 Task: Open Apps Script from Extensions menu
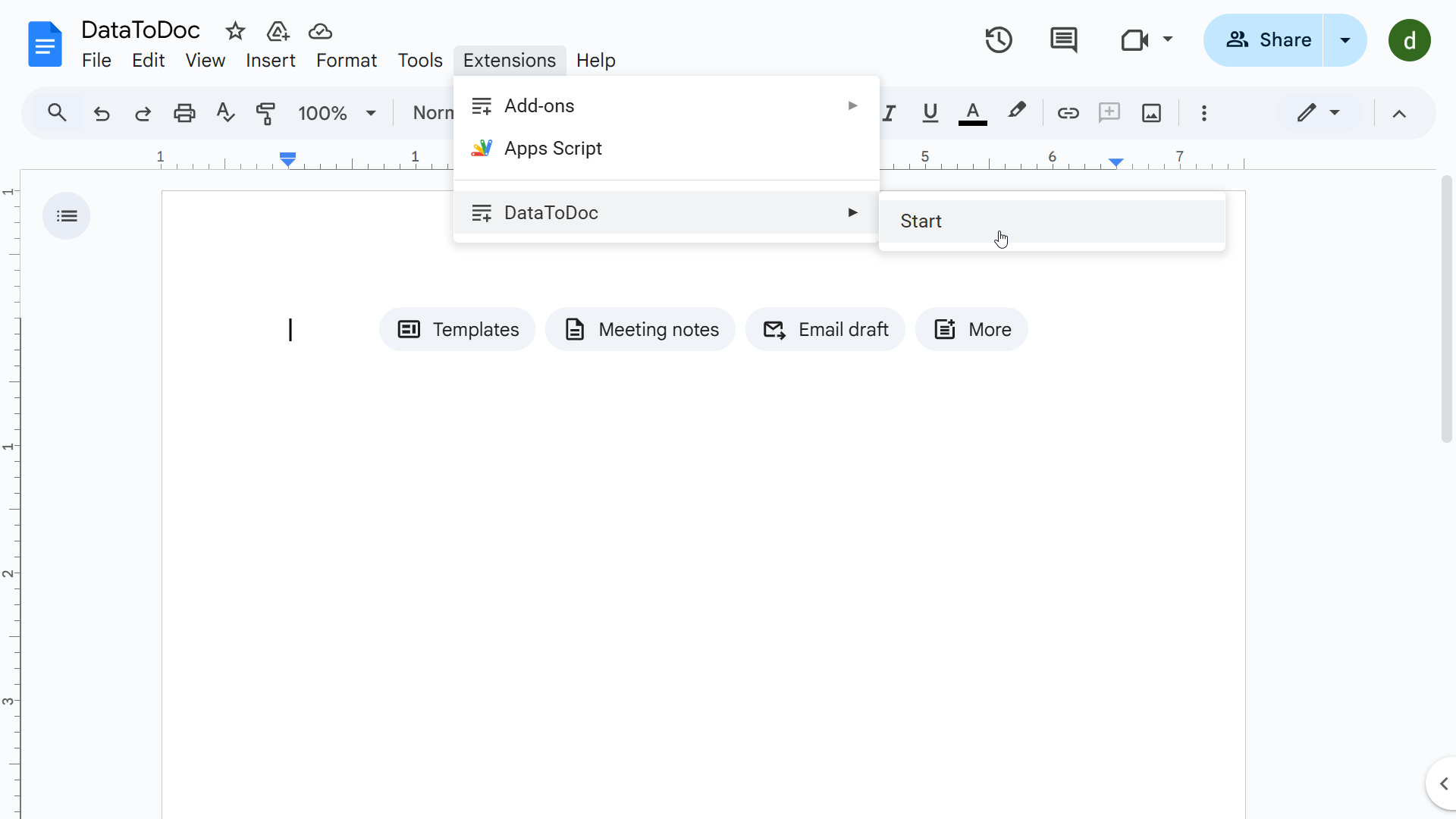666,149
